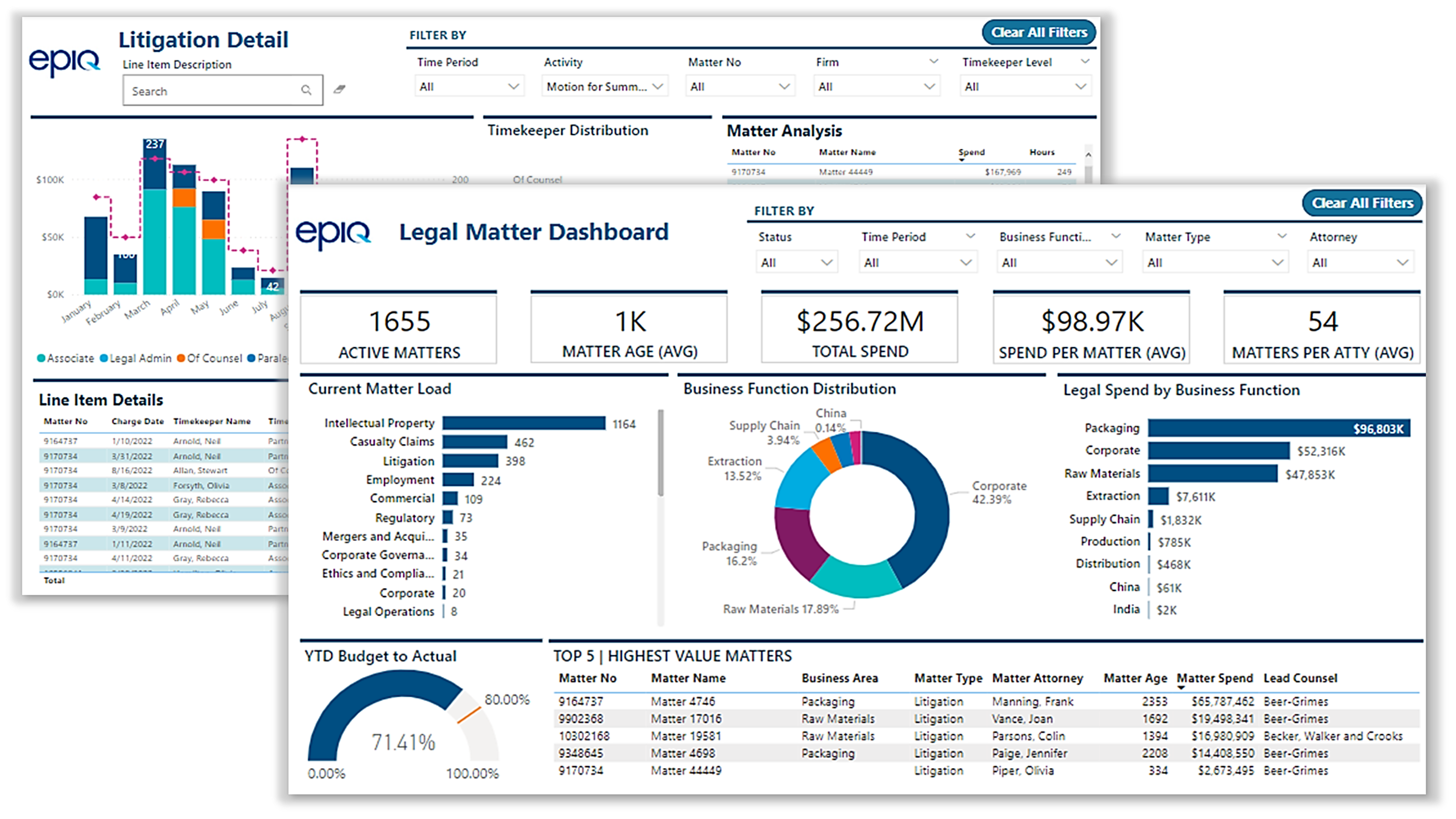The image size is (1456, 819).
Task: Click the Raw Materials $47,853K spend bar
Action: point(1213,474)
